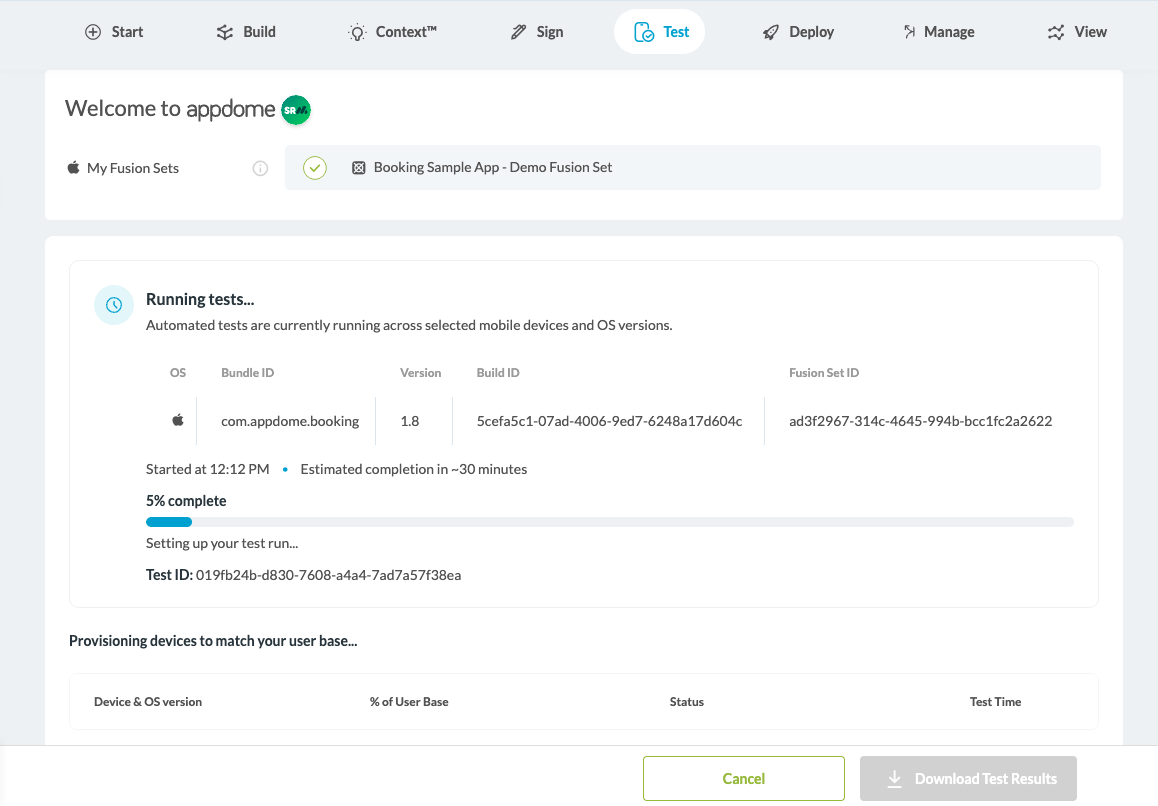This screenshot has height=806, width=1158.
Task: Click the My Fusion Sets label
Action: click(x=133, y=168)
